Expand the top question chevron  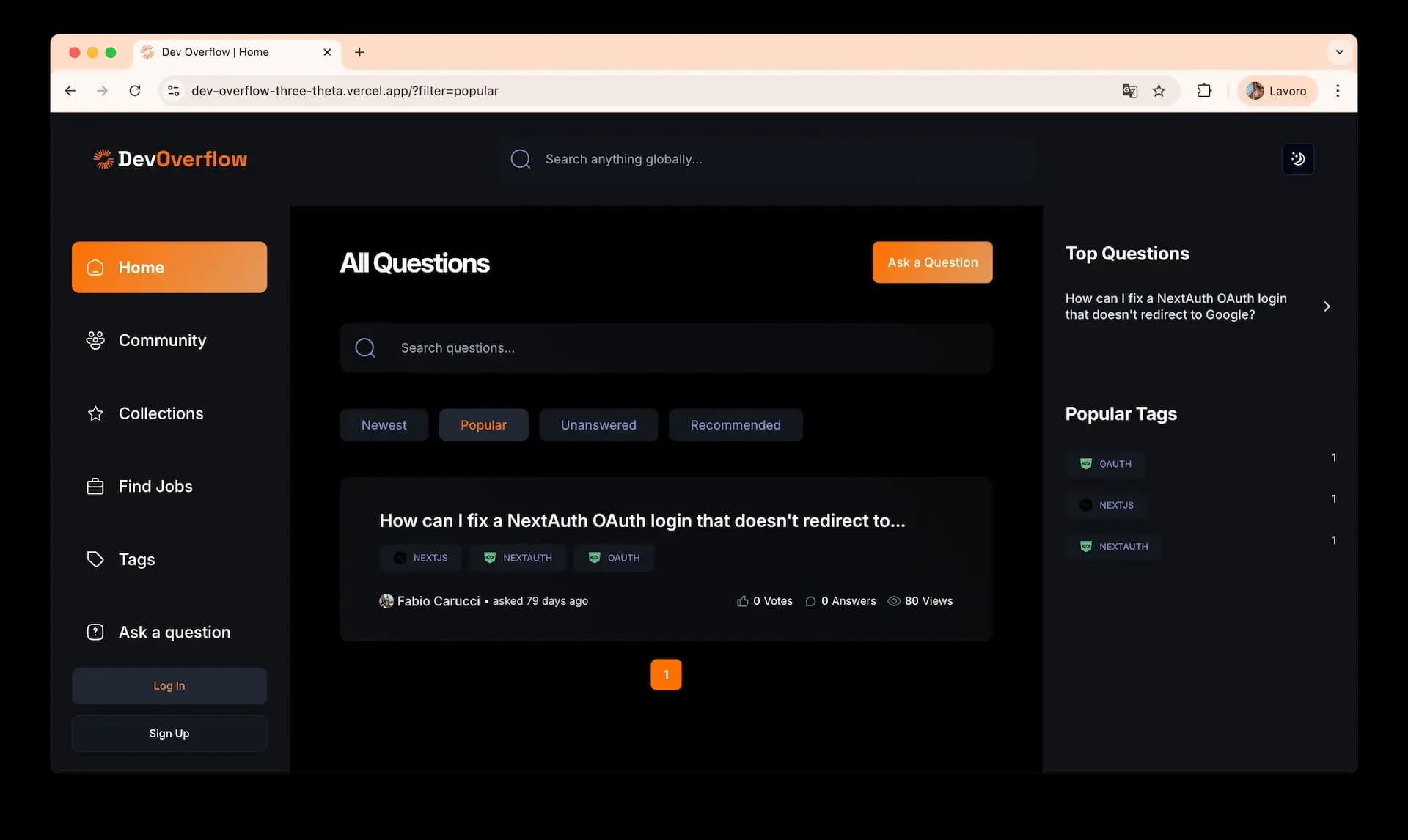pyautogui.click(x=1327, y=306)
